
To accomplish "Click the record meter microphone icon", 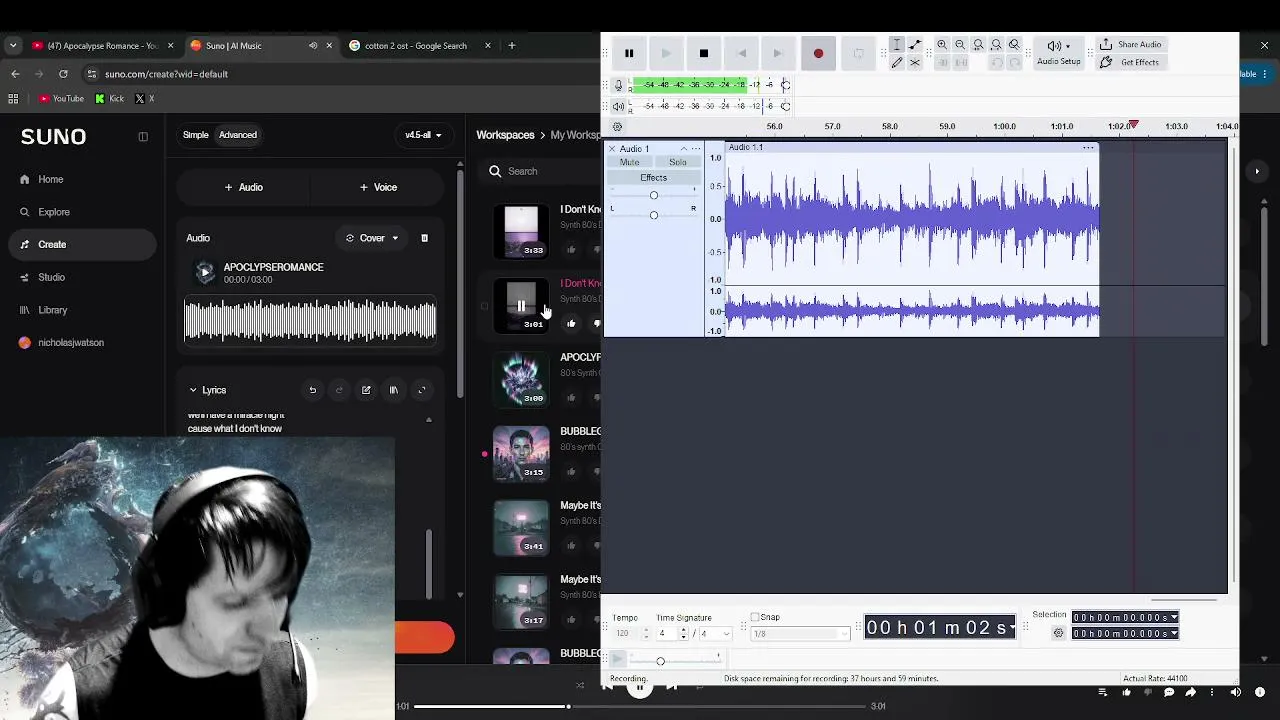I will pyautogui.click(x=618, y=85).
